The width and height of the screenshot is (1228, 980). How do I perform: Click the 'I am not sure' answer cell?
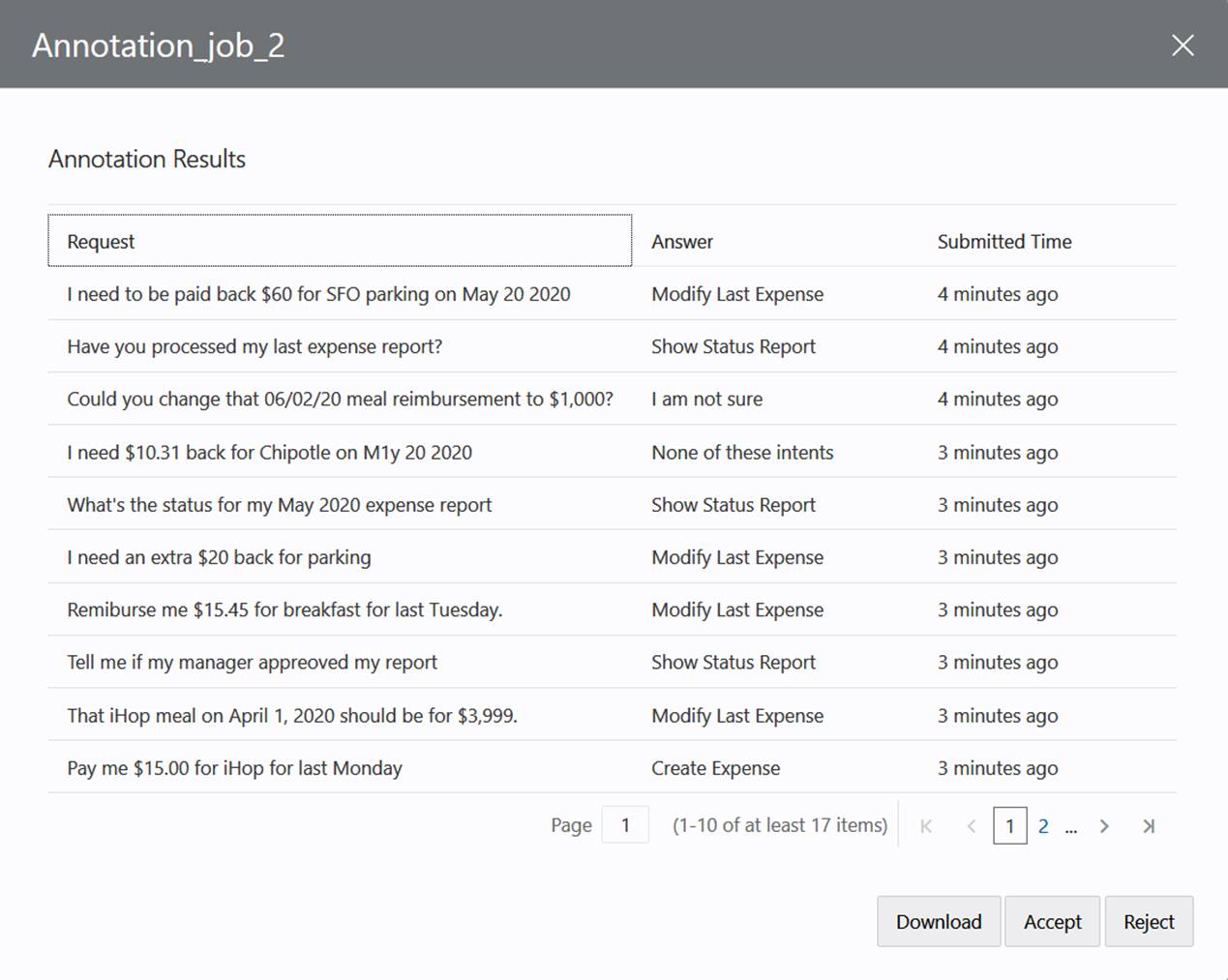click(707, 399)
